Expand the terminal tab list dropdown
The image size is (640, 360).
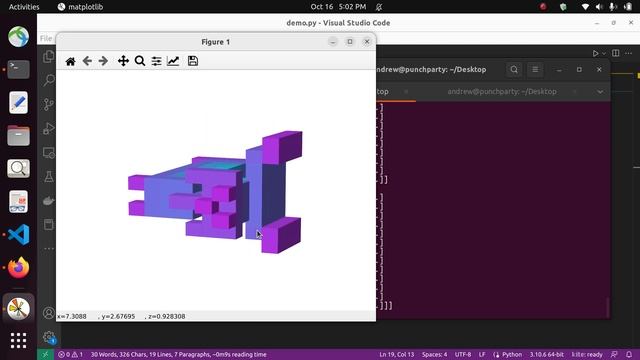coord(600,92)
